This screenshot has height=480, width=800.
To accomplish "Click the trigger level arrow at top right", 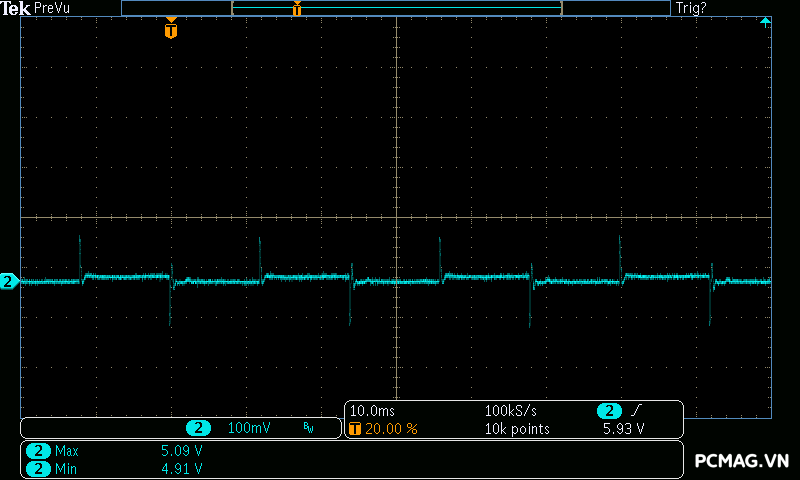I will (765, 22).
